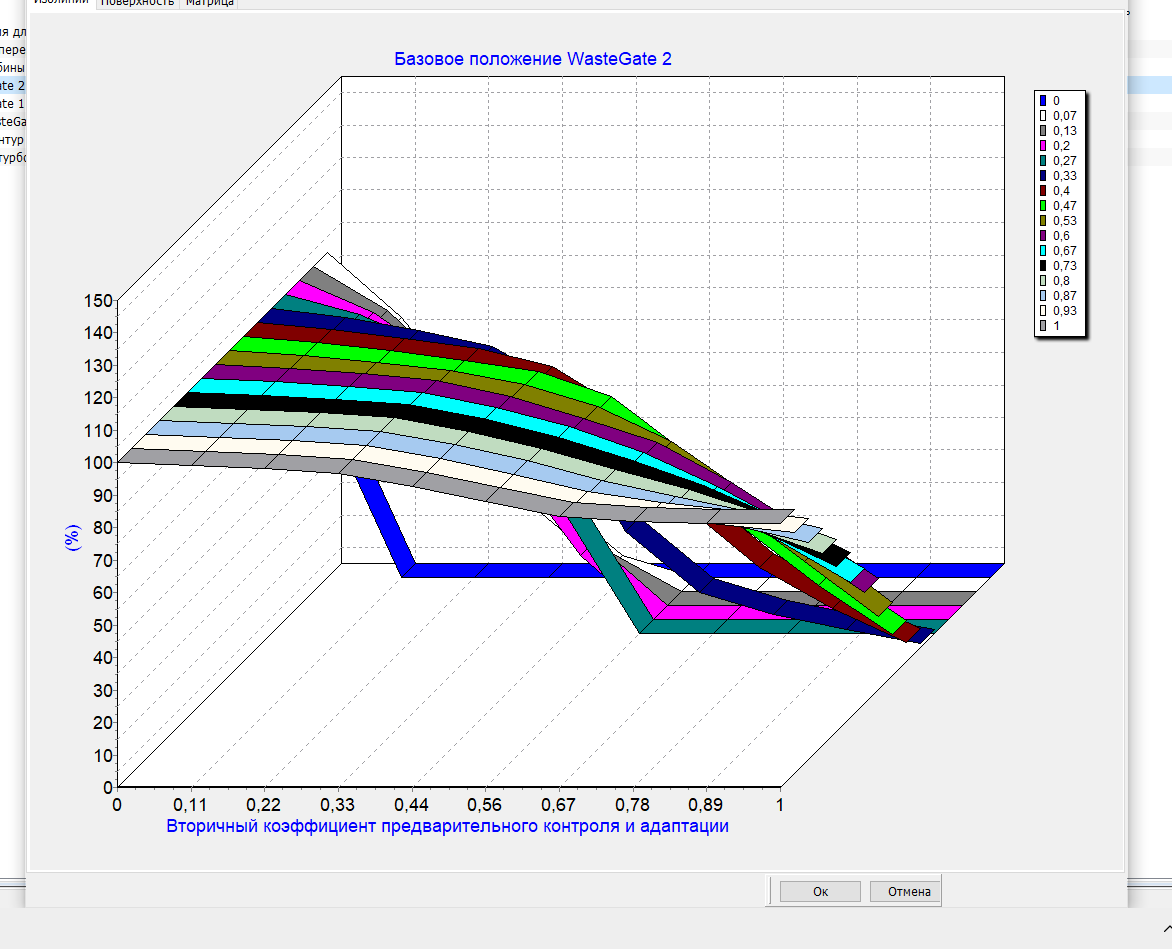
Task: Click the blue legend swatch for 0
Action: [1042, 100]
